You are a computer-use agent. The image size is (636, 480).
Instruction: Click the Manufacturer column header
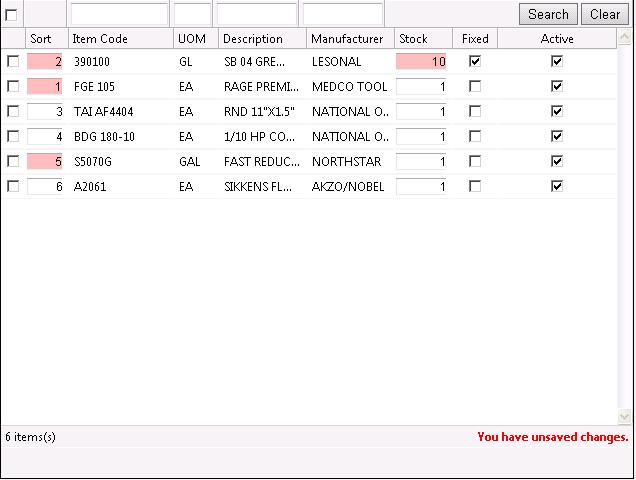tap(347, 39)
